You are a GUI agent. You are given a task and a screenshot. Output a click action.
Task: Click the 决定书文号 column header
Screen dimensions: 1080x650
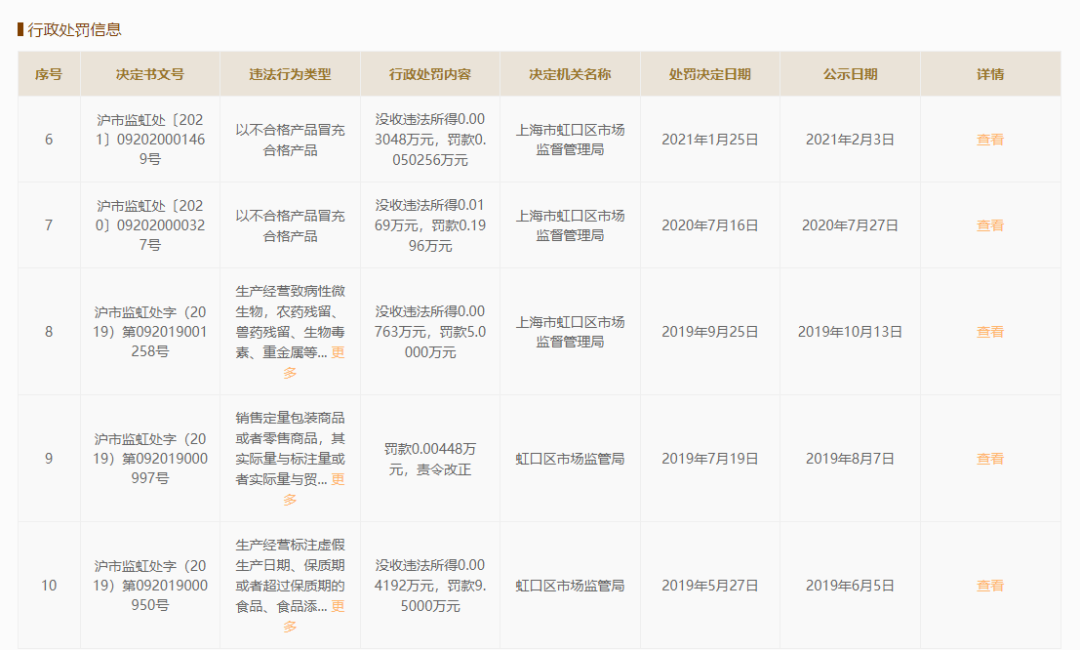pos(151,74)
